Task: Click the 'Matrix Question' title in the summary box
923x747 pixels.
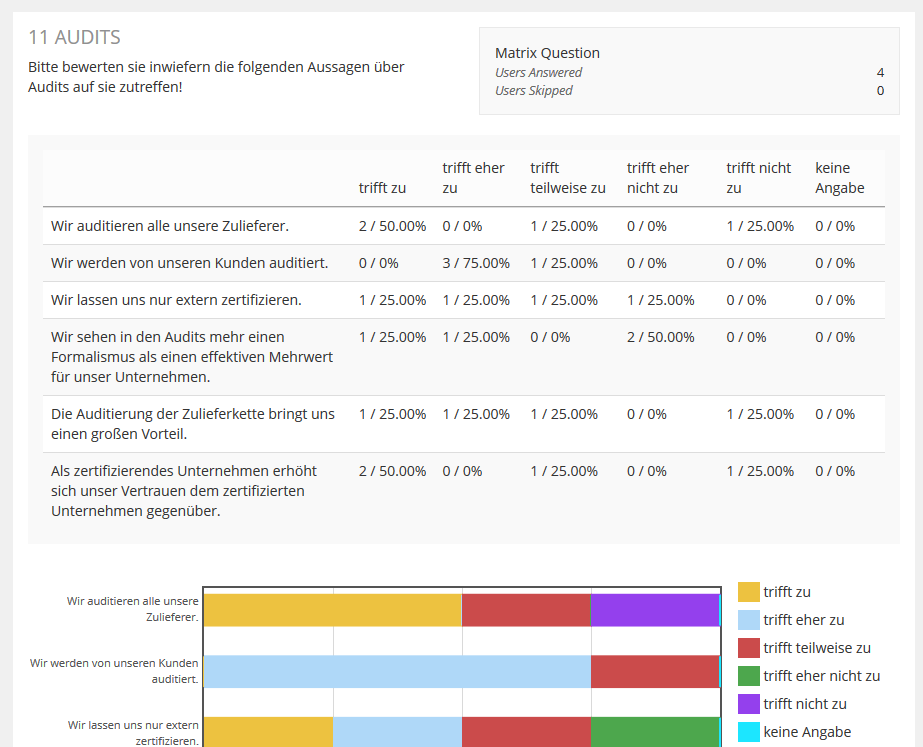Action: [x=547, y=53]
